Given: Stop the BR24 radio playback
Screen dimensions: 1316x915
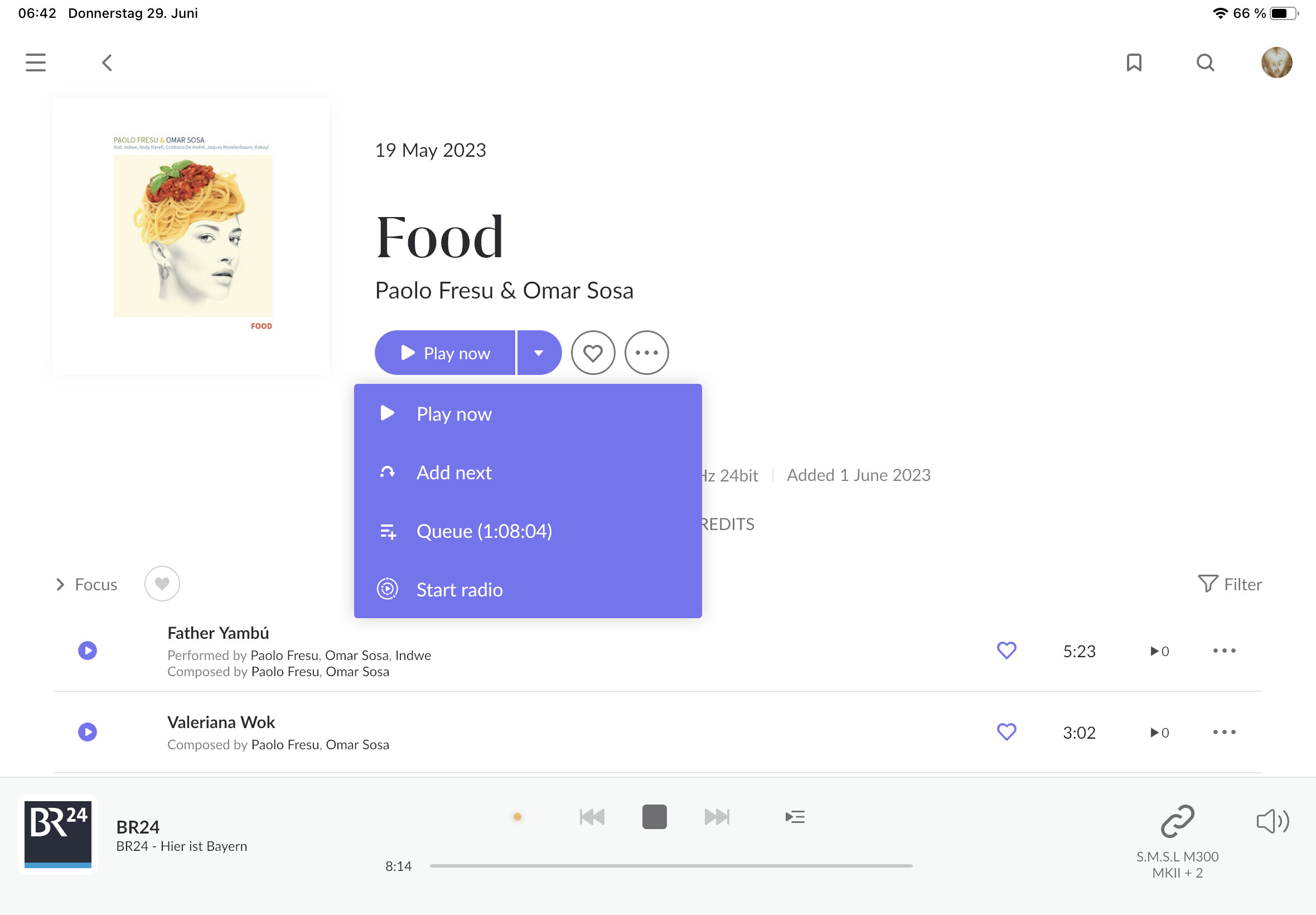Looking at the screenshot, I should pyautogui.click(x=654, y=816).
